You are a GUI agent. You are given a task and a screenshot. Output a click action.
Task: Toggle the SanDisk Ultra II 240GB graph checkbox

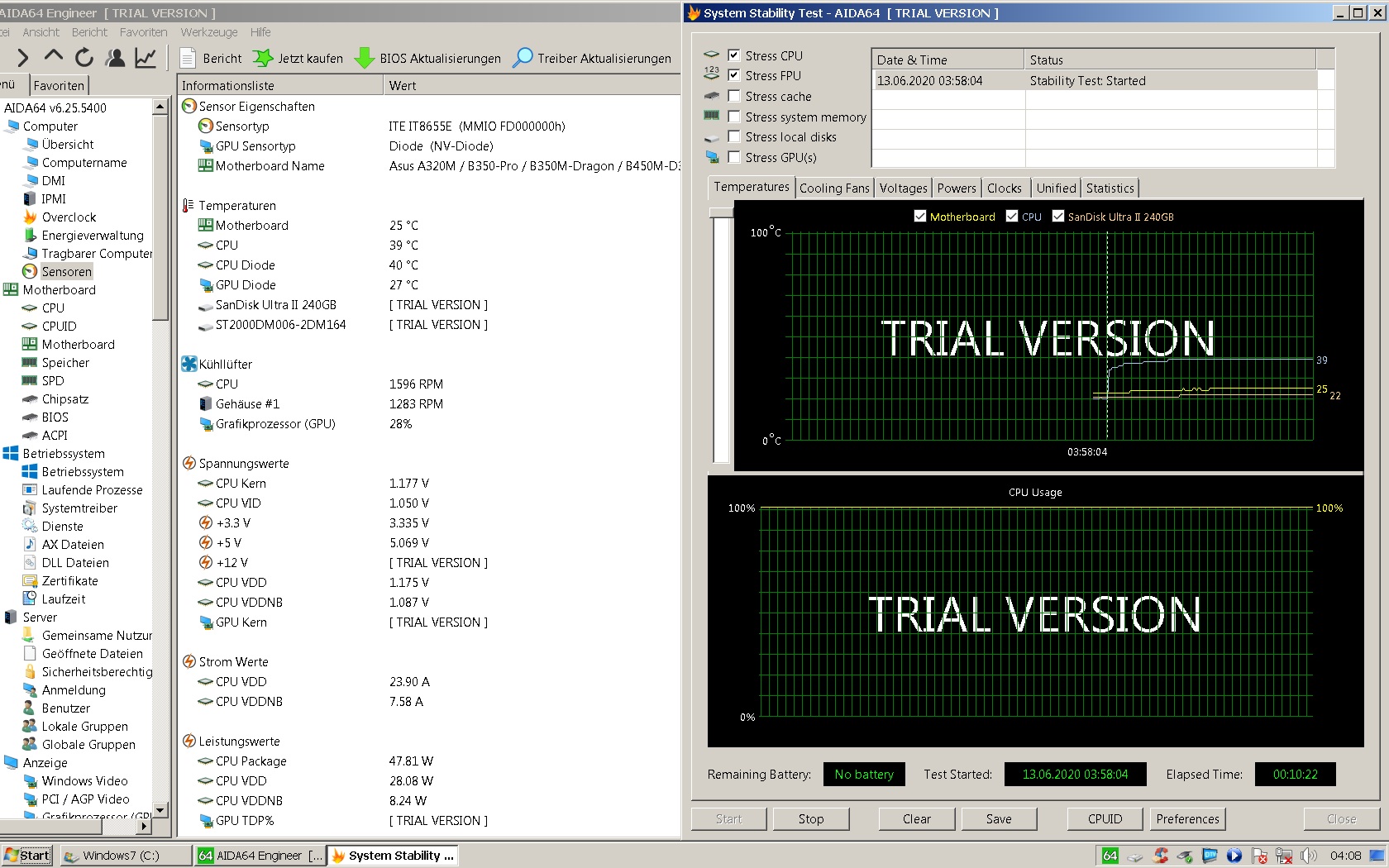tap(1058, 217)
